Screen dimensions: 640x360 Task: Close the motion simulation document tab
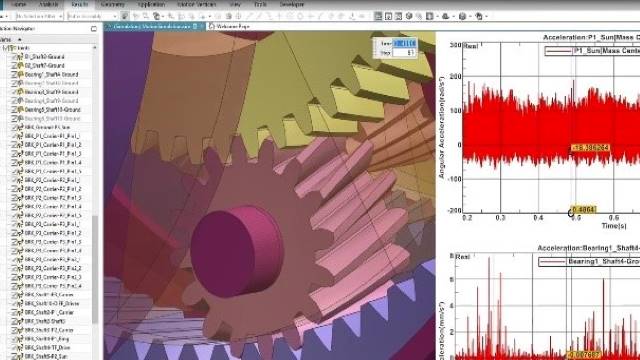point(195,26)
